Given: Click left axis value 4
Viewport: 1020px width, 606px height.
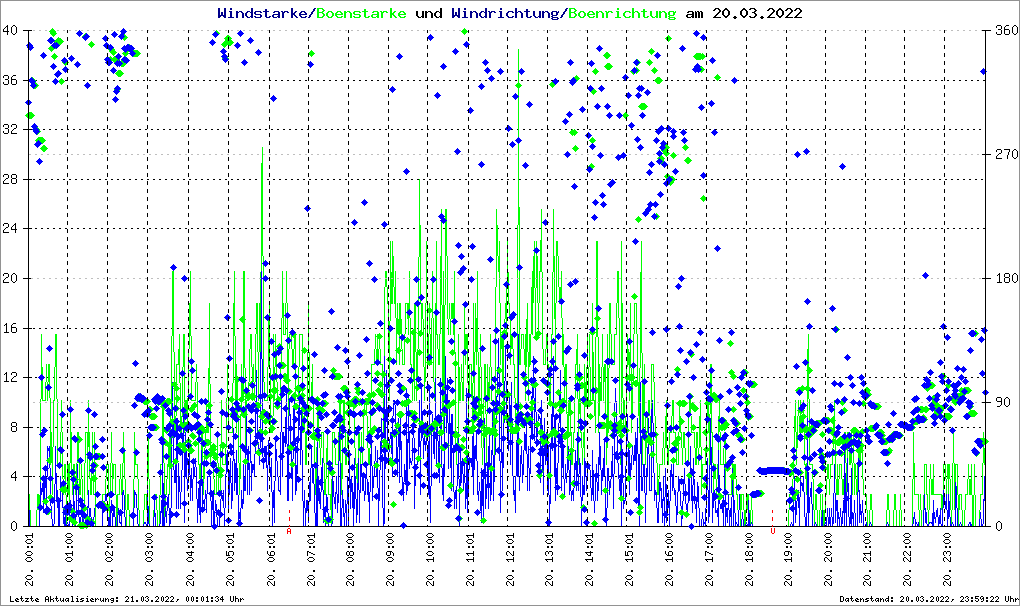Looking at the screenshot, I should 13,477.
